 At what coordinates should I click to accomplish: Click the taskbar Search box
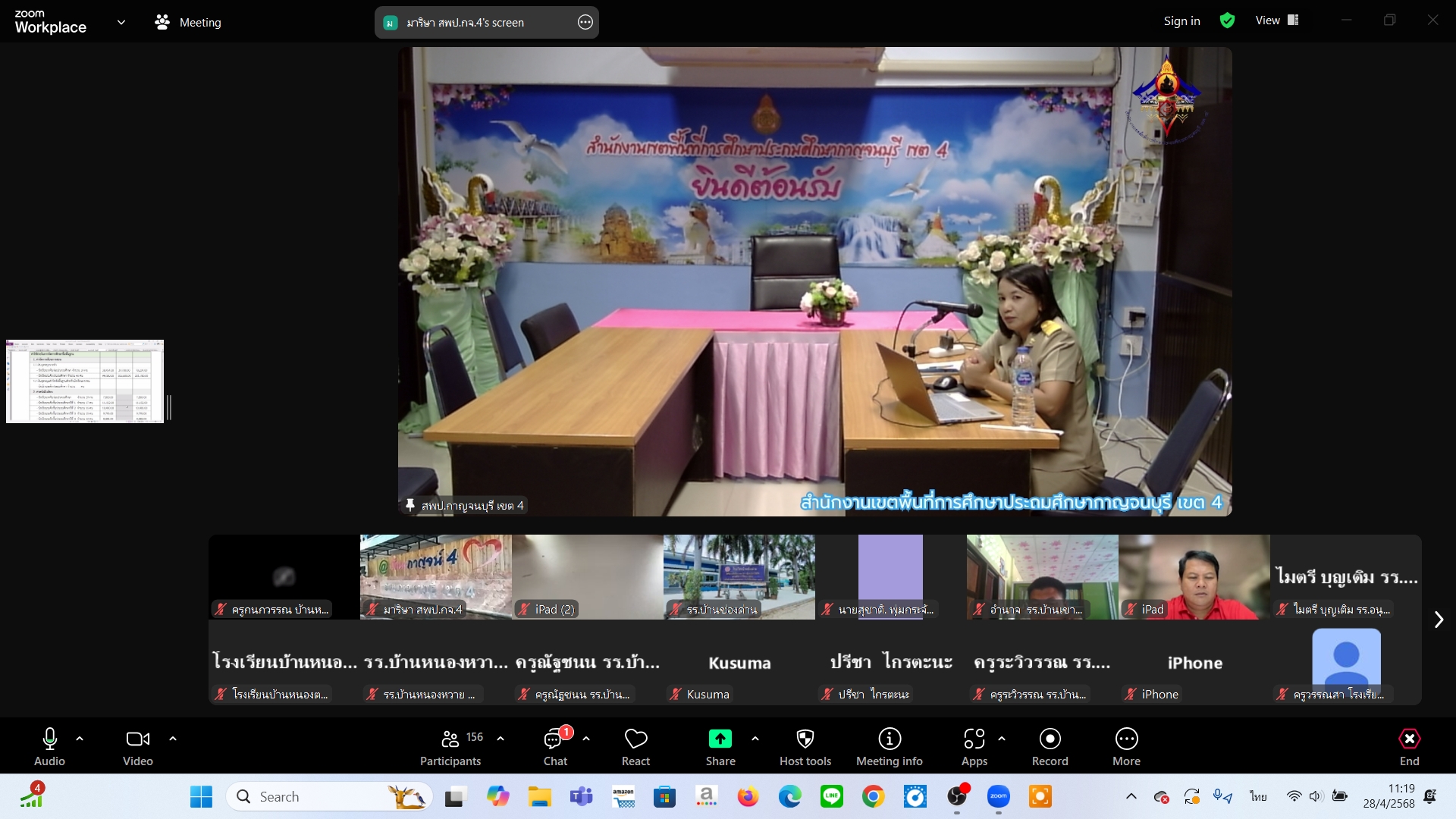point(329,797)
